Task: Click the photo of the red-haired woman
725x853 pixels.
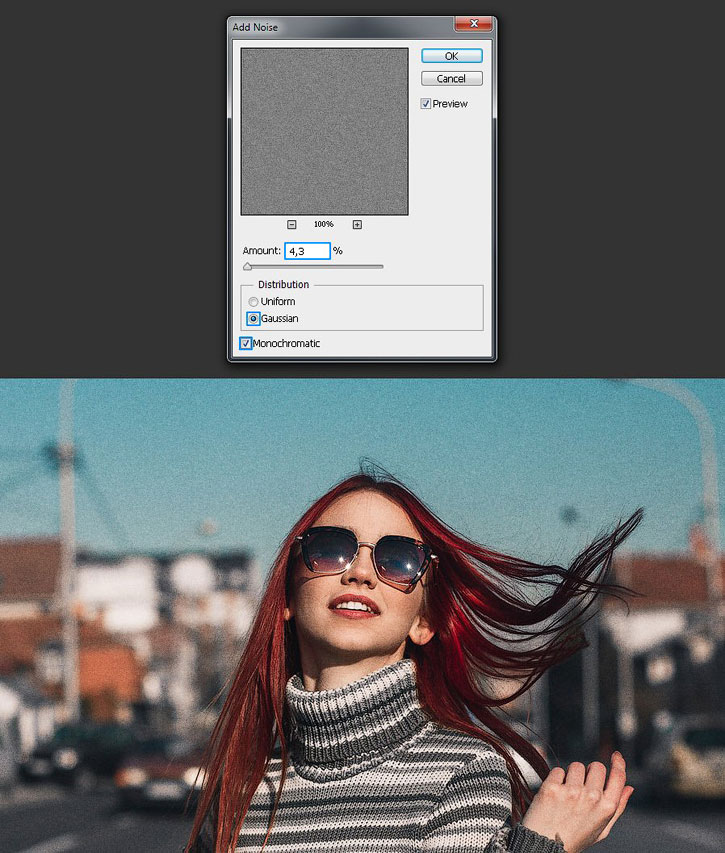Action: (x=362, y=616)
